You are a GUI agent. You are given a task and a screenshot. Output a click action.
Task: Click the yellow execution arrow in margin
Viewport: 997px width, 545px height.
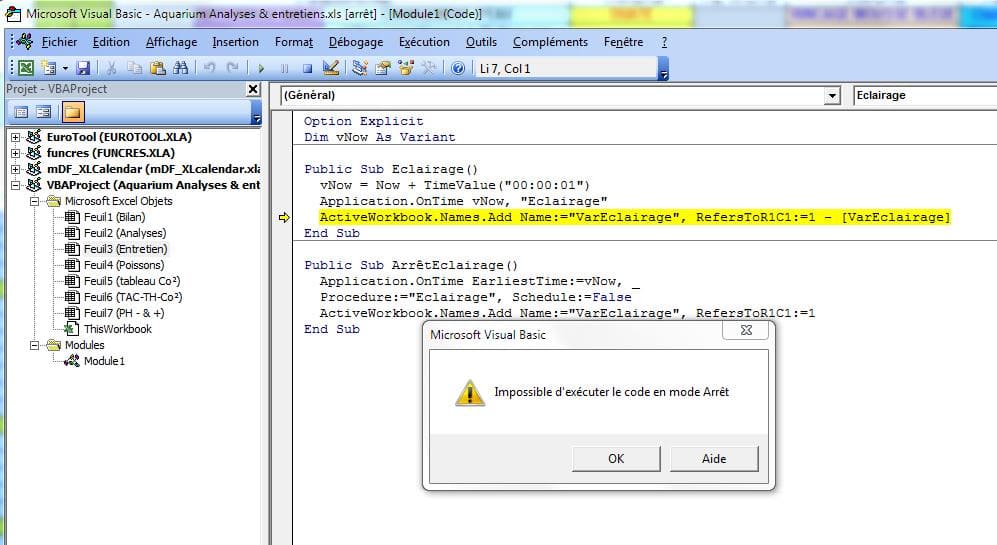[284, 217]
